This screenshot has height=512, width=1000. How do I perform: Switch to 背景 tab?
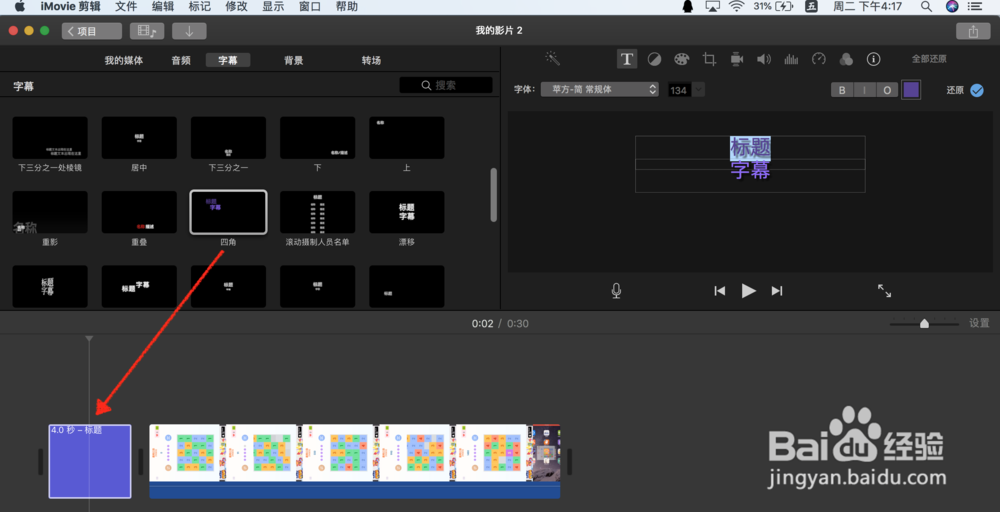pyautogui.click(x=294, y=61)
